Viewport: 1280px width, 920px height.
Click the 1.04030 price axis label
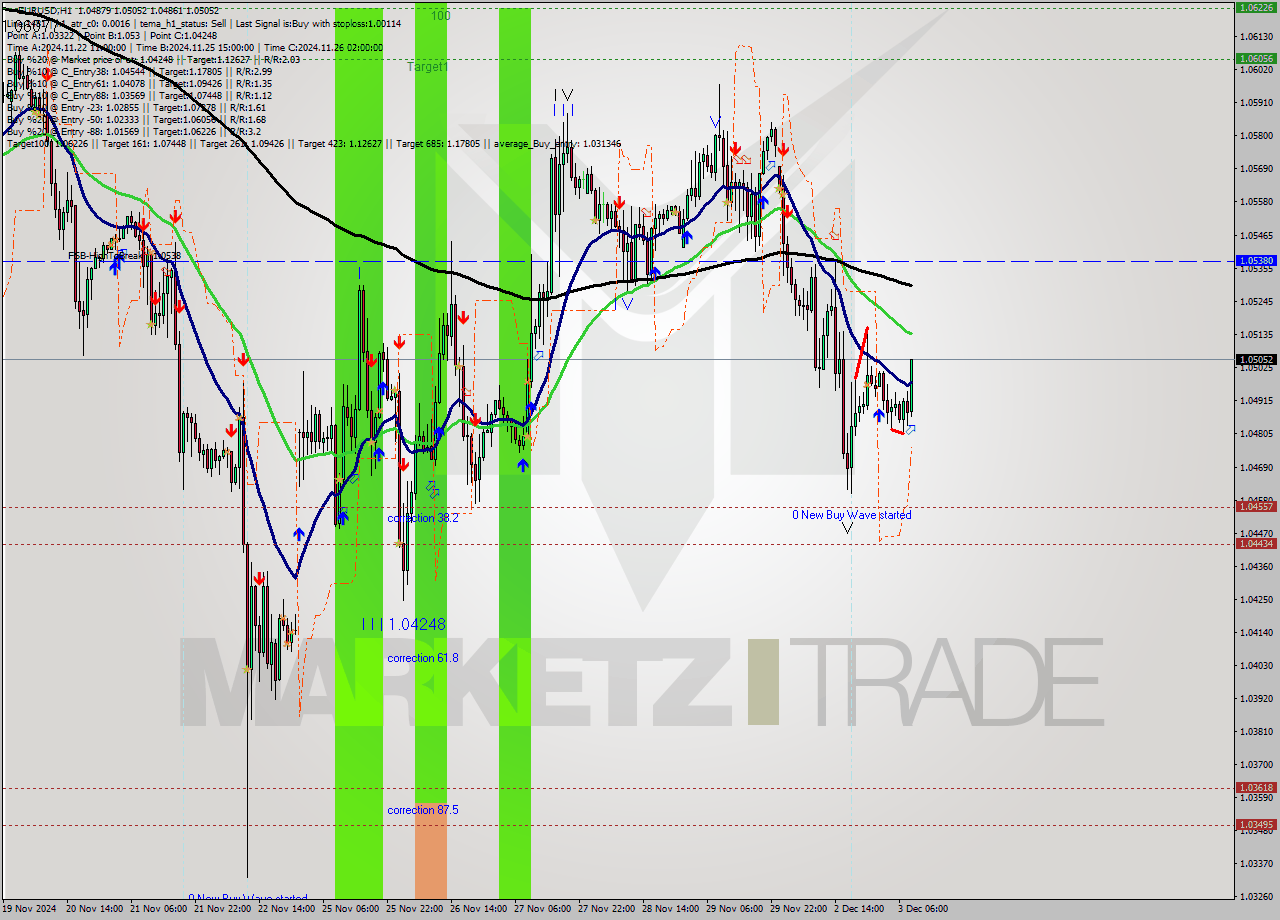[x=1256, y=666]
